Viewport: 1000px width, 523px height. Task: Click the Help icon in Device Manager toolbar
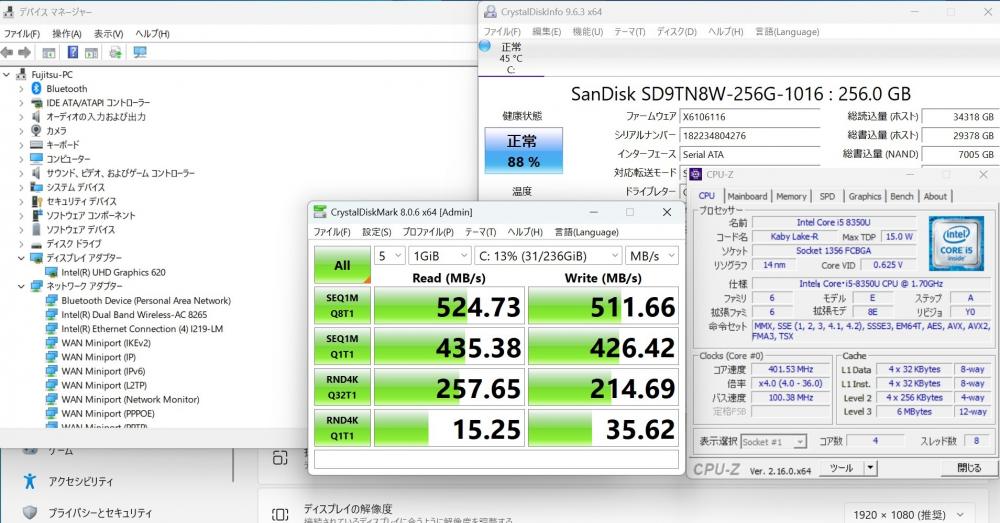coord(73,52)
